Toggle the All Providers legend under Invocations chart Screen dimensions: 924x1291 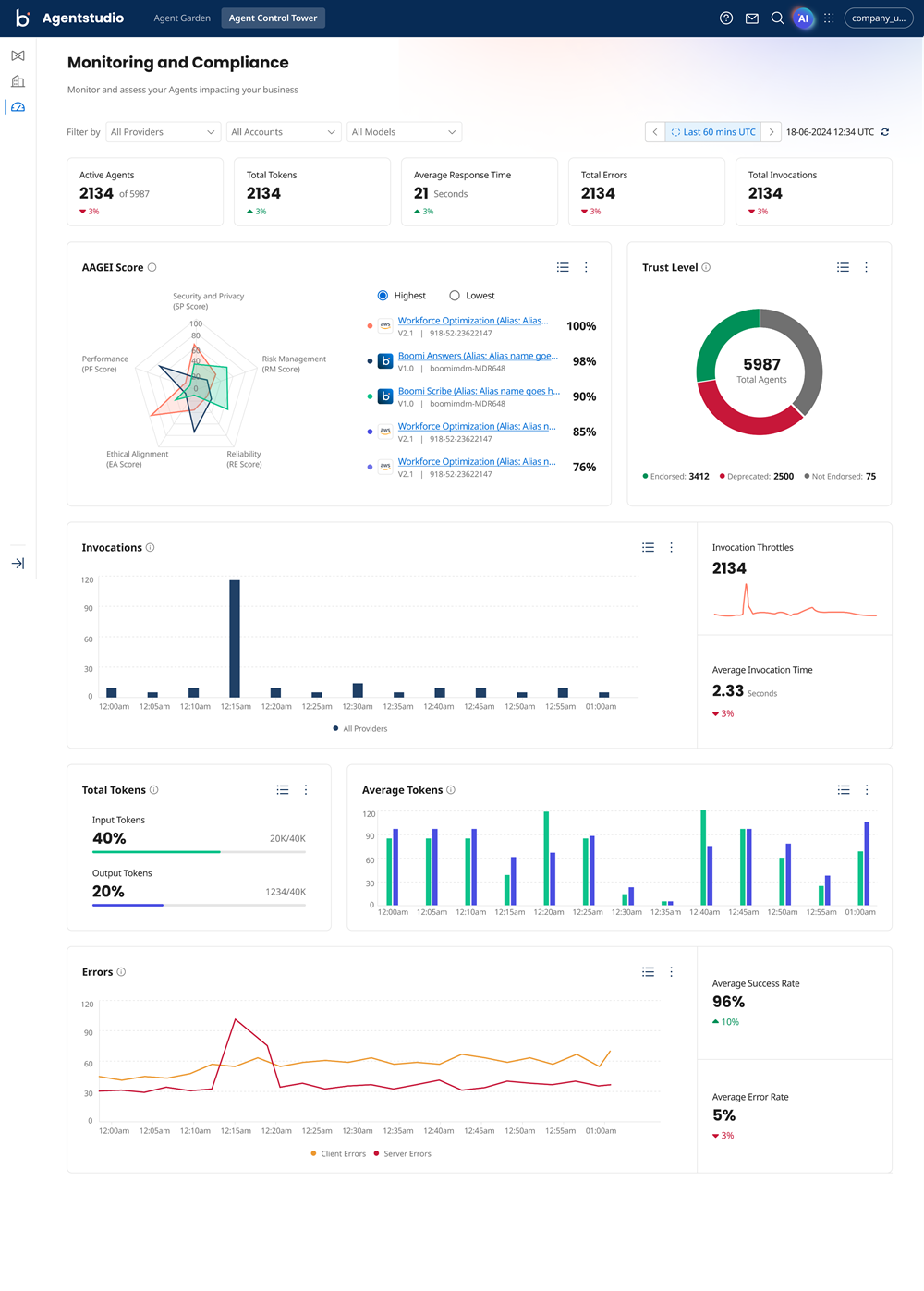click(359, 728)
